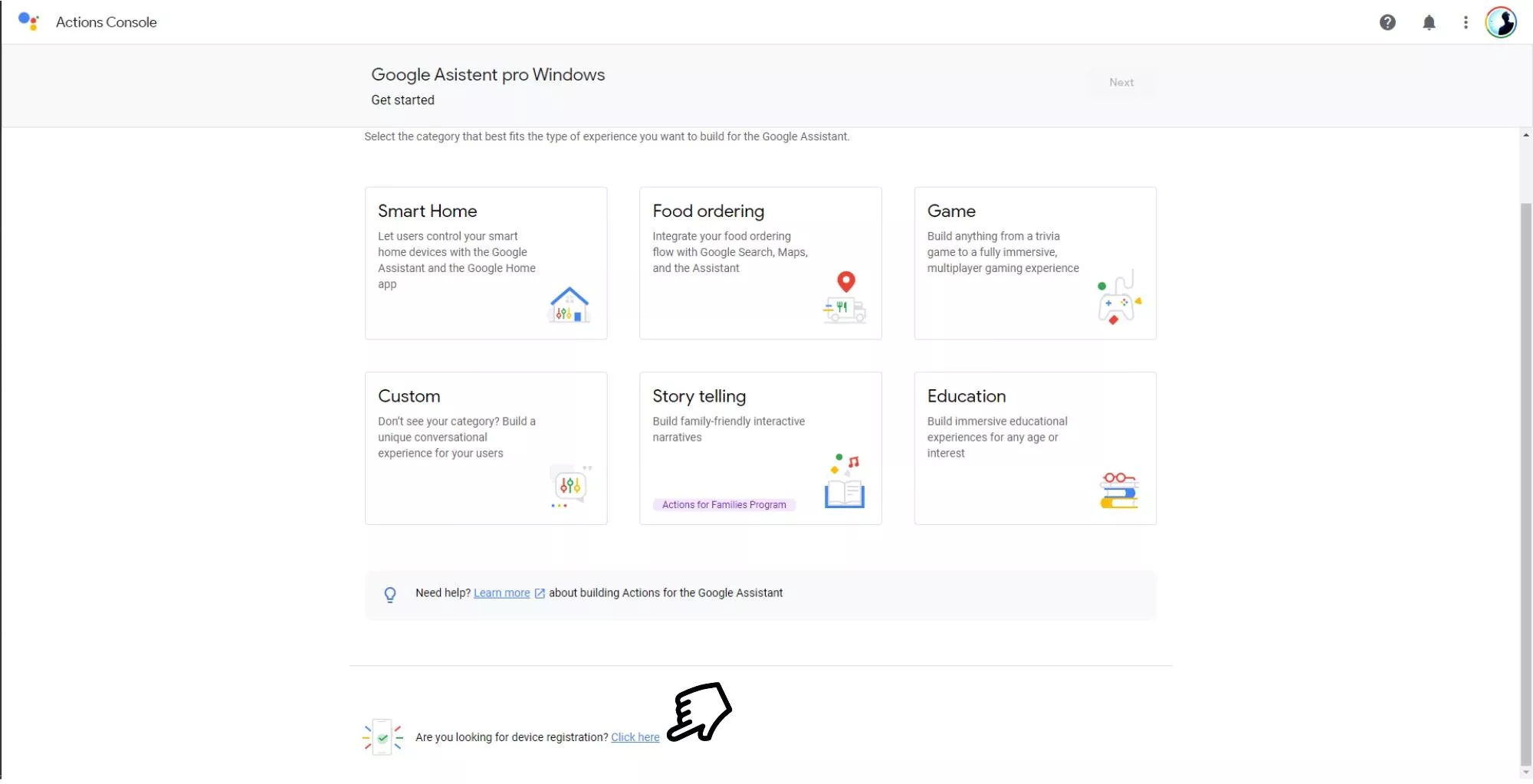The width and height of the screenshot is (1533, 784).
Task: Click the external link icon beside Learn more
Action: (x=540, y=593)
